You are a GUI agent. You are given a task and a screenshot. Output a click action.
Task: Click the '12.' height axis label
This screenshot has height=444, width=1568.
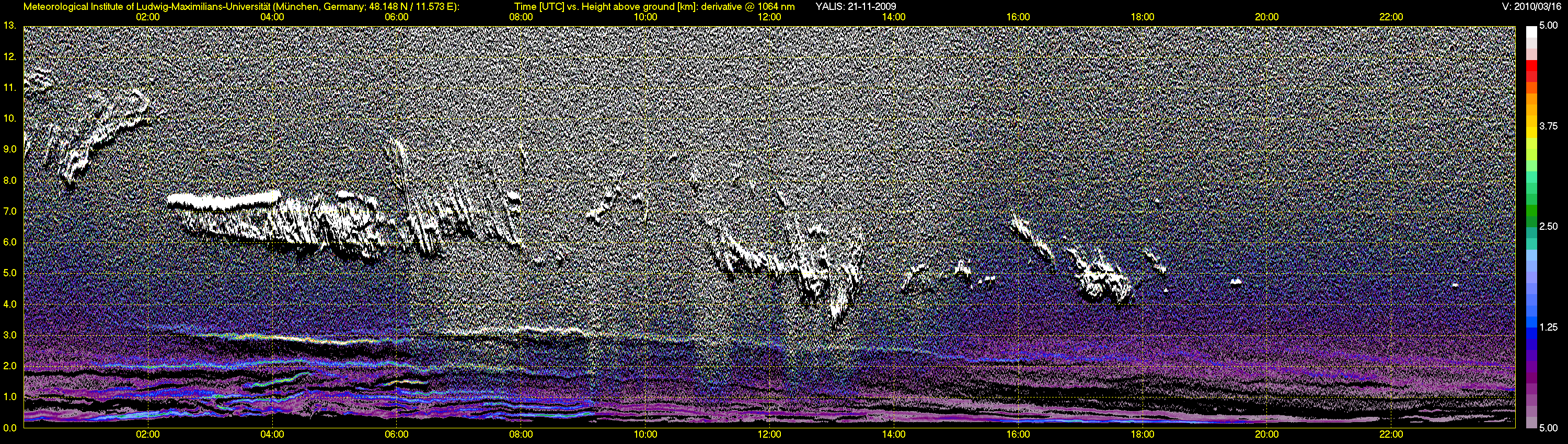[9, 56]
